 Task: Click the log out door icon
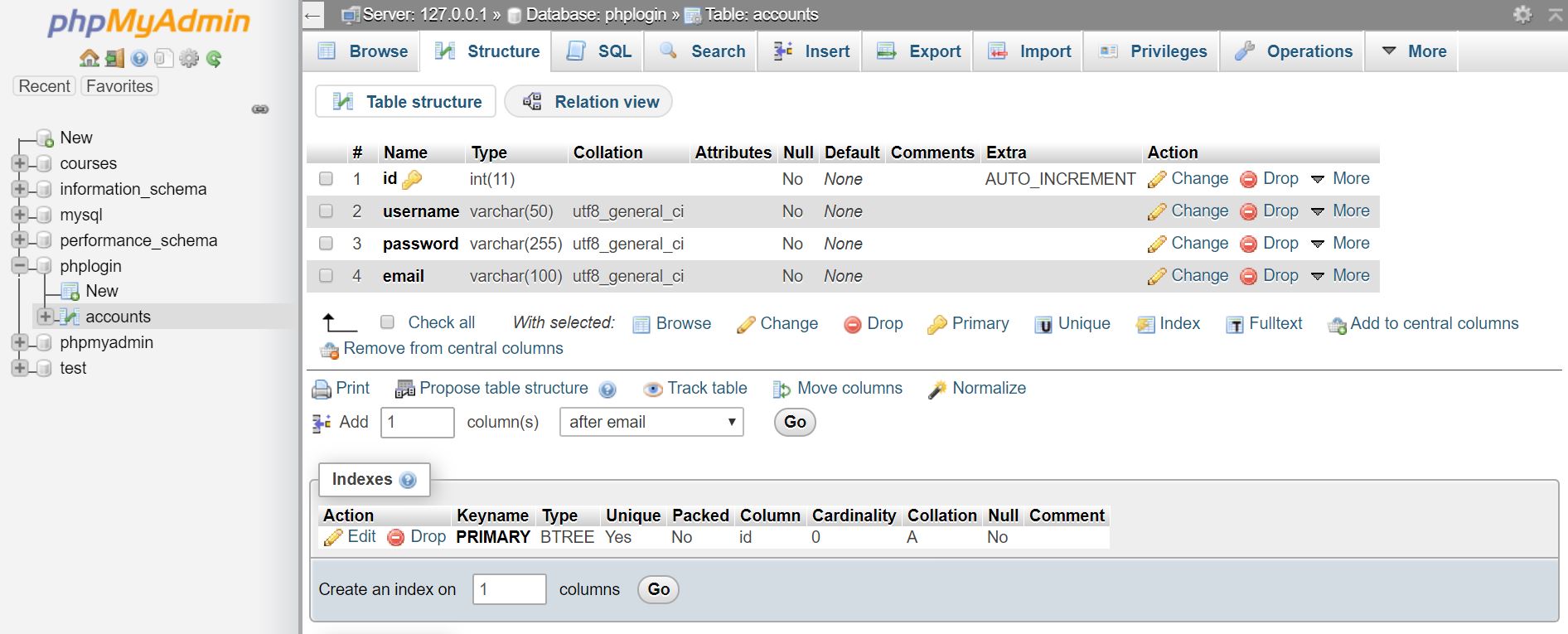pyautogui.click(x=114, y=58)
